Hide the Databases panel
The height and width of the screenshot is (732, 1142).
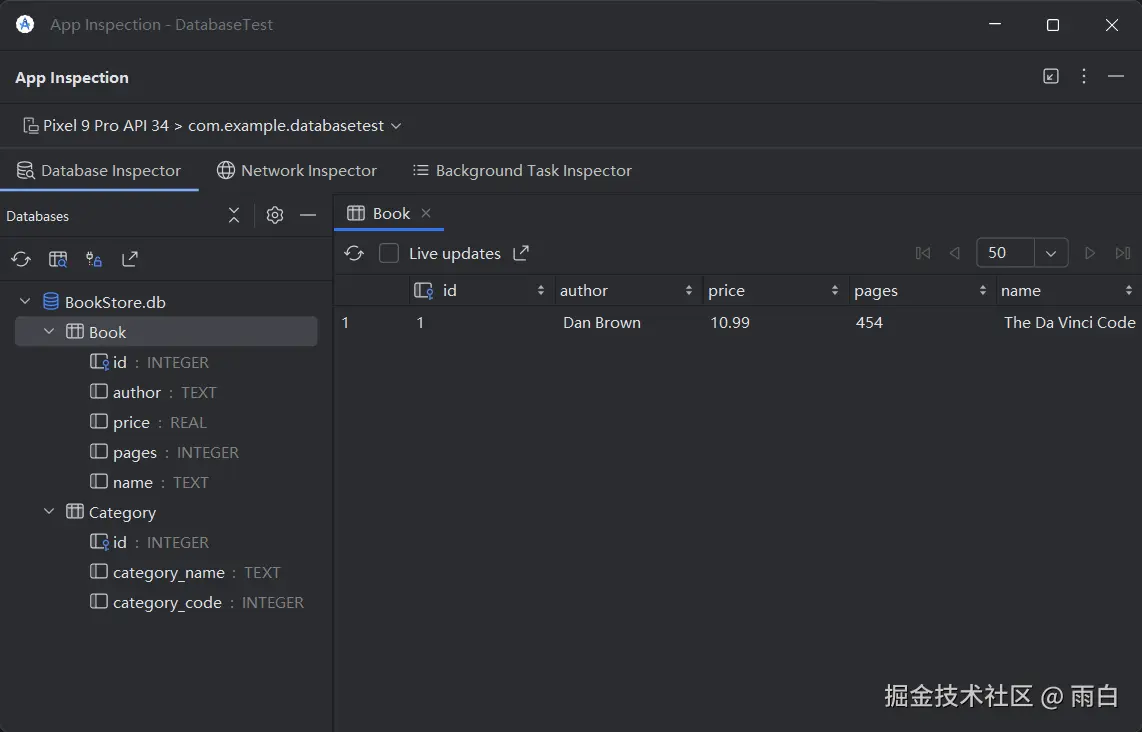308,215
